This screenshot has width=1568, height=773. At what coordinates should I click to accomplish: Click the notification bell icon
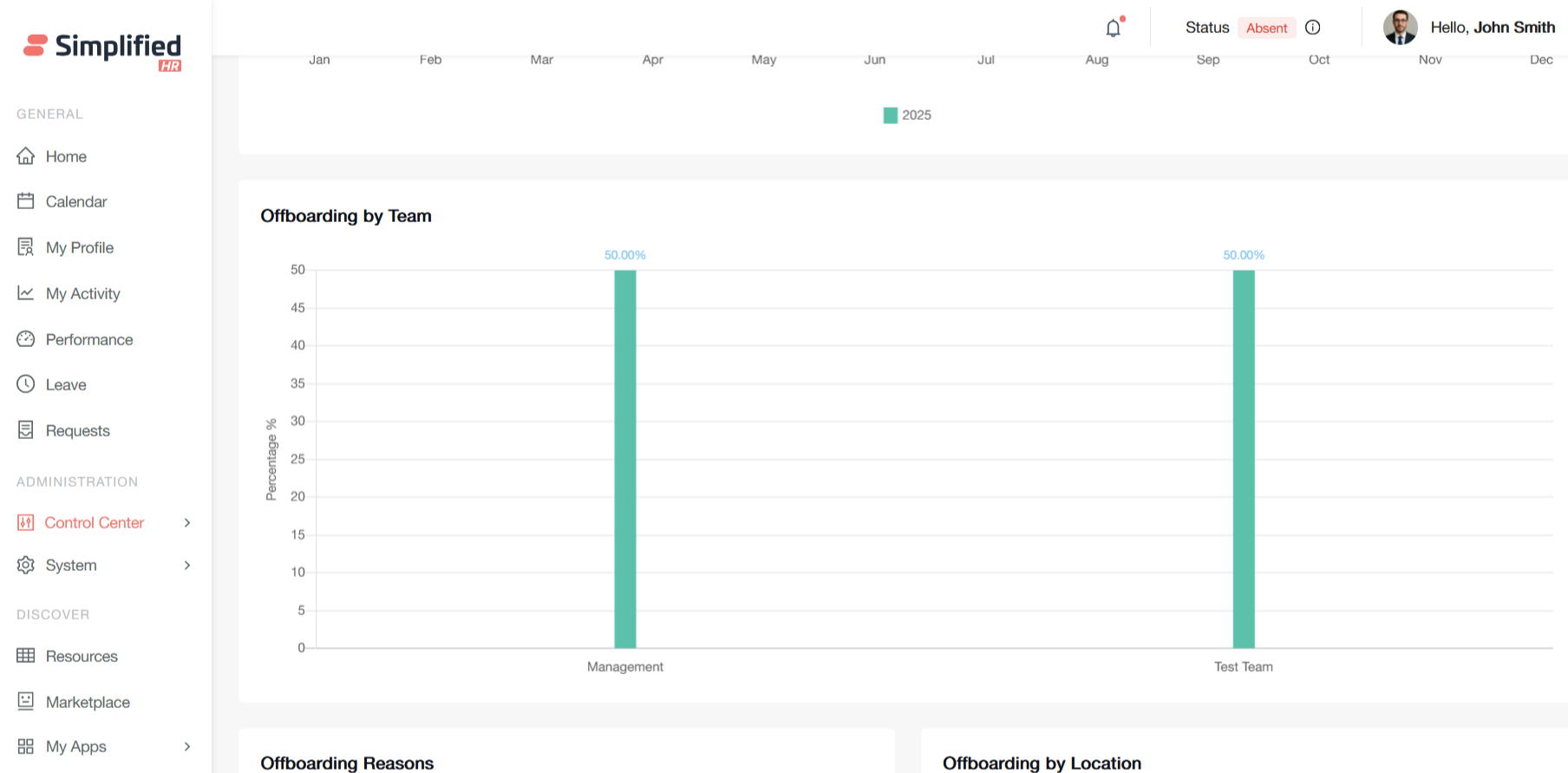[1113, 28]
